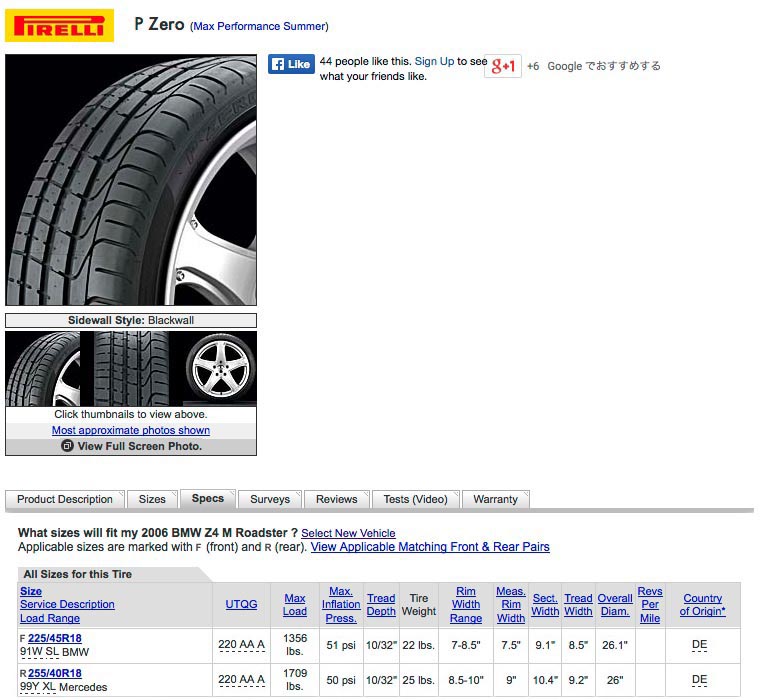Click 91W SL service description text
Image resolution: width=760 pixels, height=700 pixels.
[x=39, y=652]
